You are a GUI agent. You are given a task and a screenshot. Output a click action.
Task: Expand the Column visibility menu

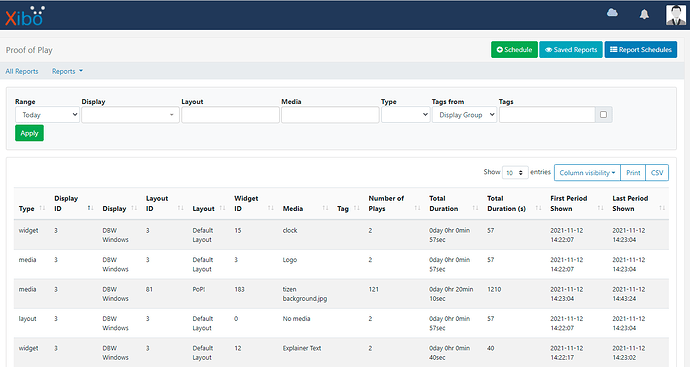point(587,172)
